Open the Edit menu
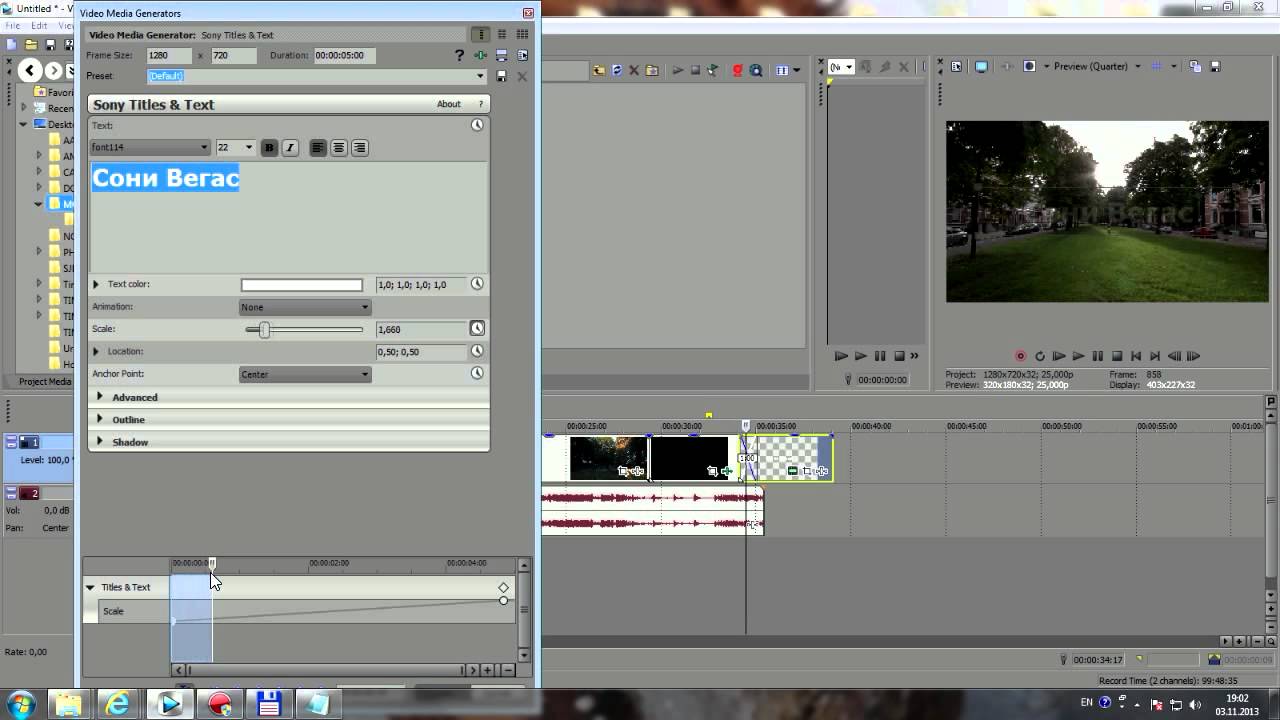1280x720 pixels. pyautogui.click(x=39, y=25)
